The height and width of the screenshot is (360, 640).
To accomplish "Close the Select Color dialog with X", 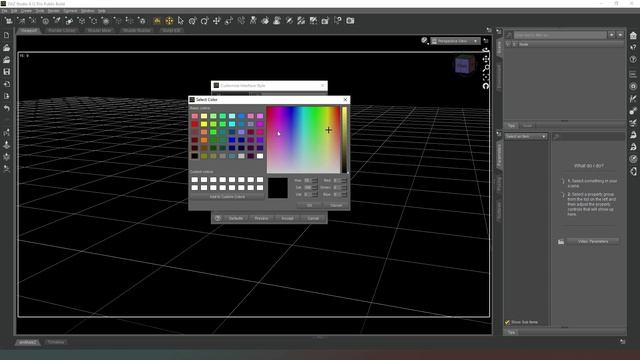I will click(345, 100).
